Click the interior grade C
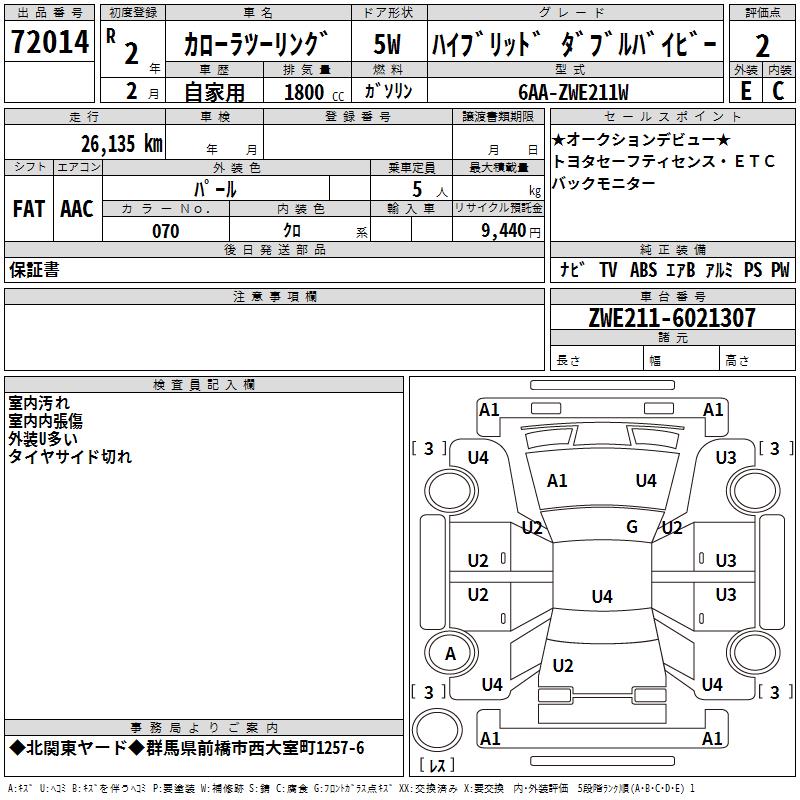The height and width of the screenshot is (800, 800). [x=778, y=91]
